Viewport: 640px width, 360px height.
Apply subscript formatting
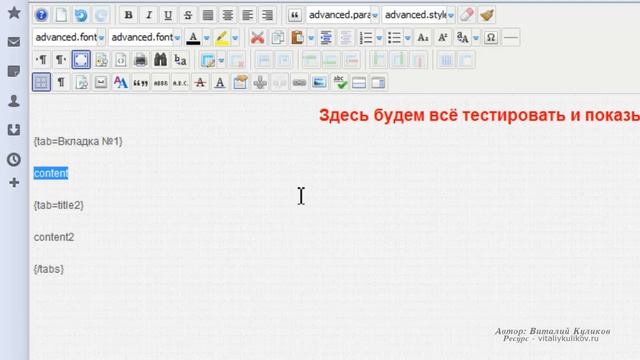point(422,38)
